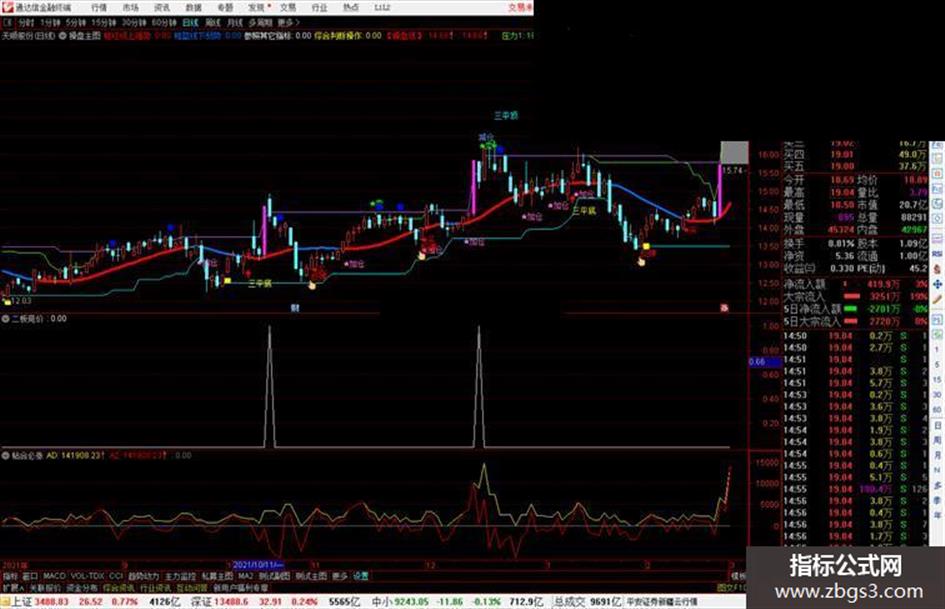This screenshot has width=945, height=609.
Task: Select the 周线 weekly chart tab
Action: tap(213, 23)
